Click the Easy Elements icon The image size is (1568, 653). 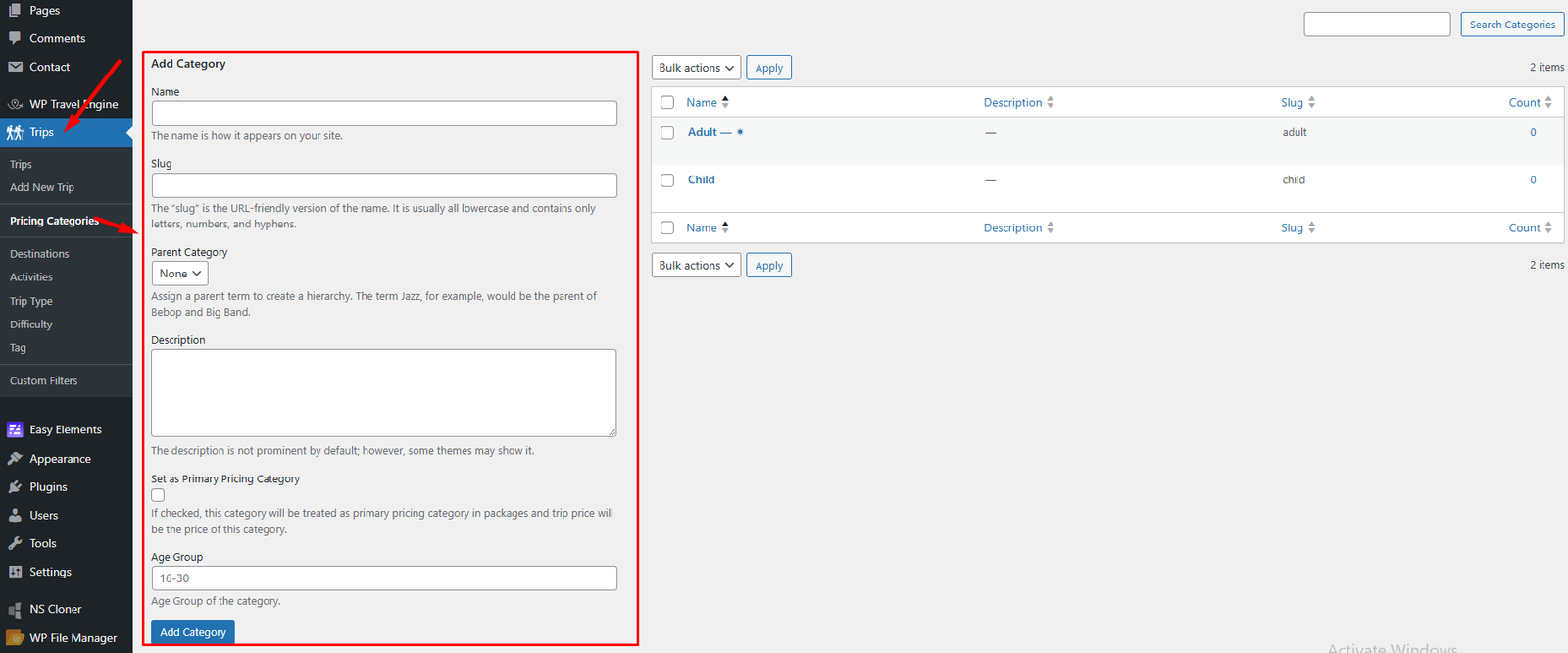tap(15, 429)
